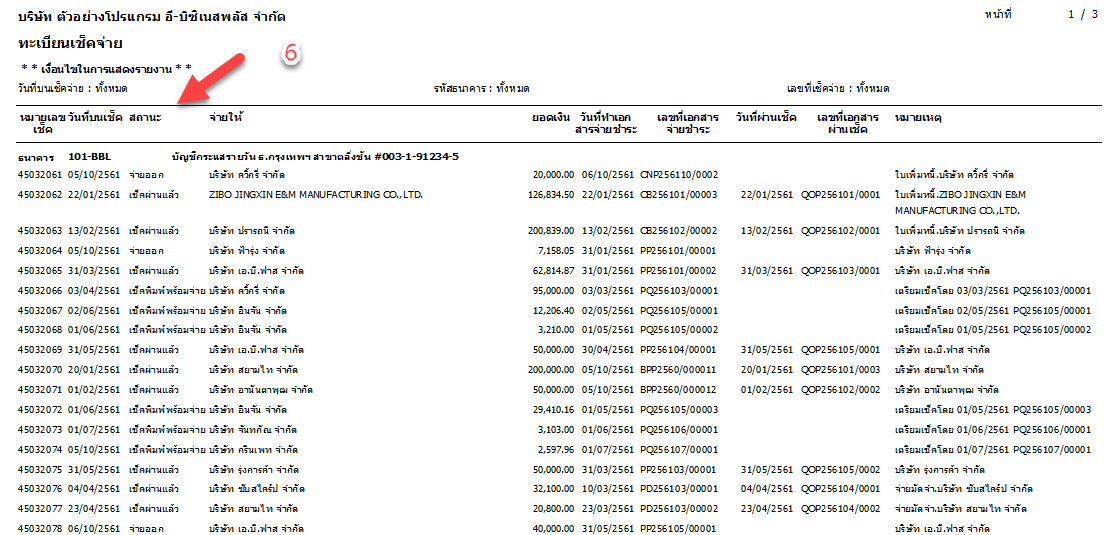
Task: Click cheque number 45032069
Action: [x=40, y=349]
